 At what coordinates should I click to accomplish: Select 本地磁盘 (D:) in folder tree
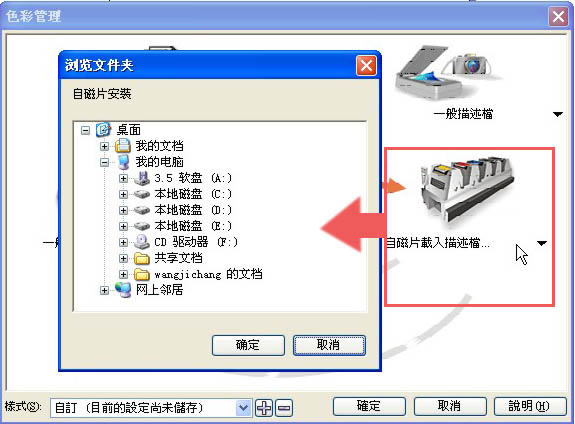(193, 210)
